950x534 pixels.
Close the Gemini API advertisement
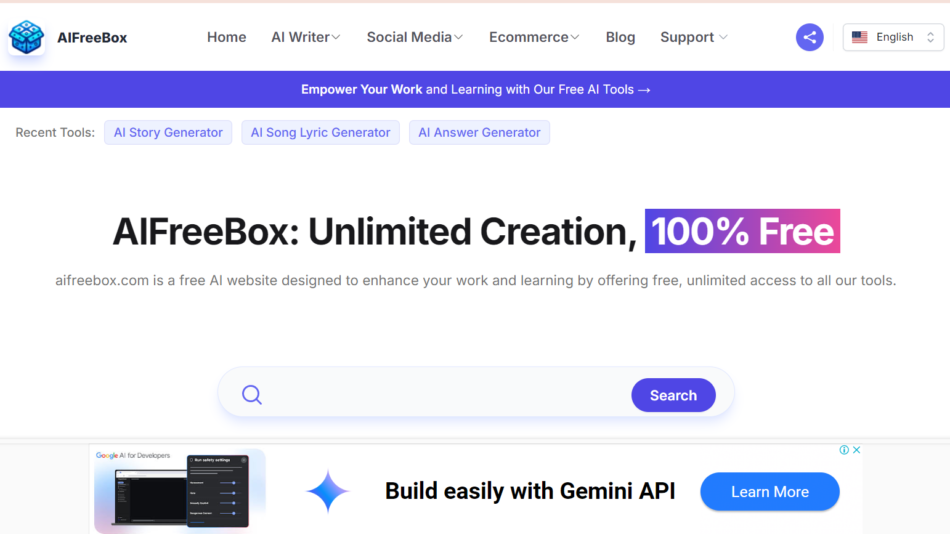pos(856,450)
